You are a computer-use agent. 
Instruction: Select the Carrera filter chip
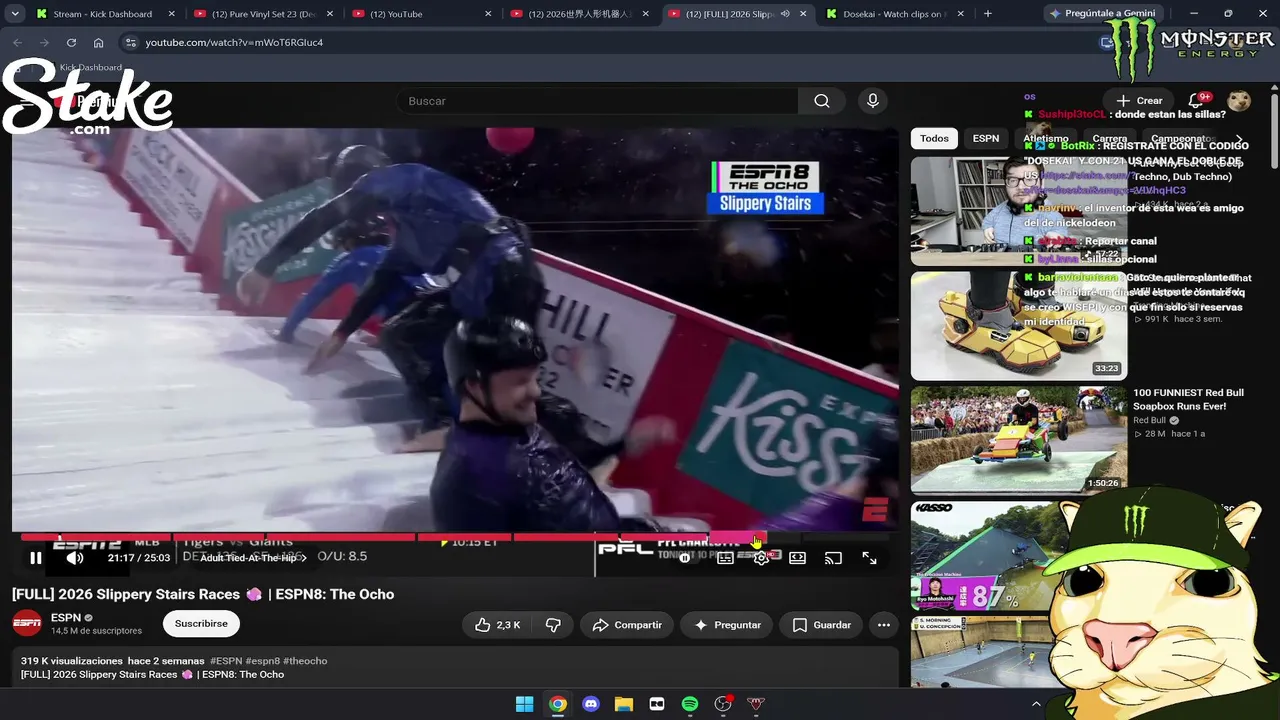[1110, 139]
